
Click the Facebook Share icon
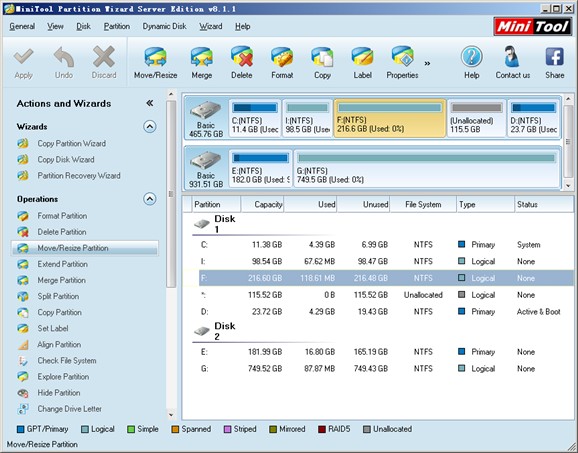tap(555, 57)
